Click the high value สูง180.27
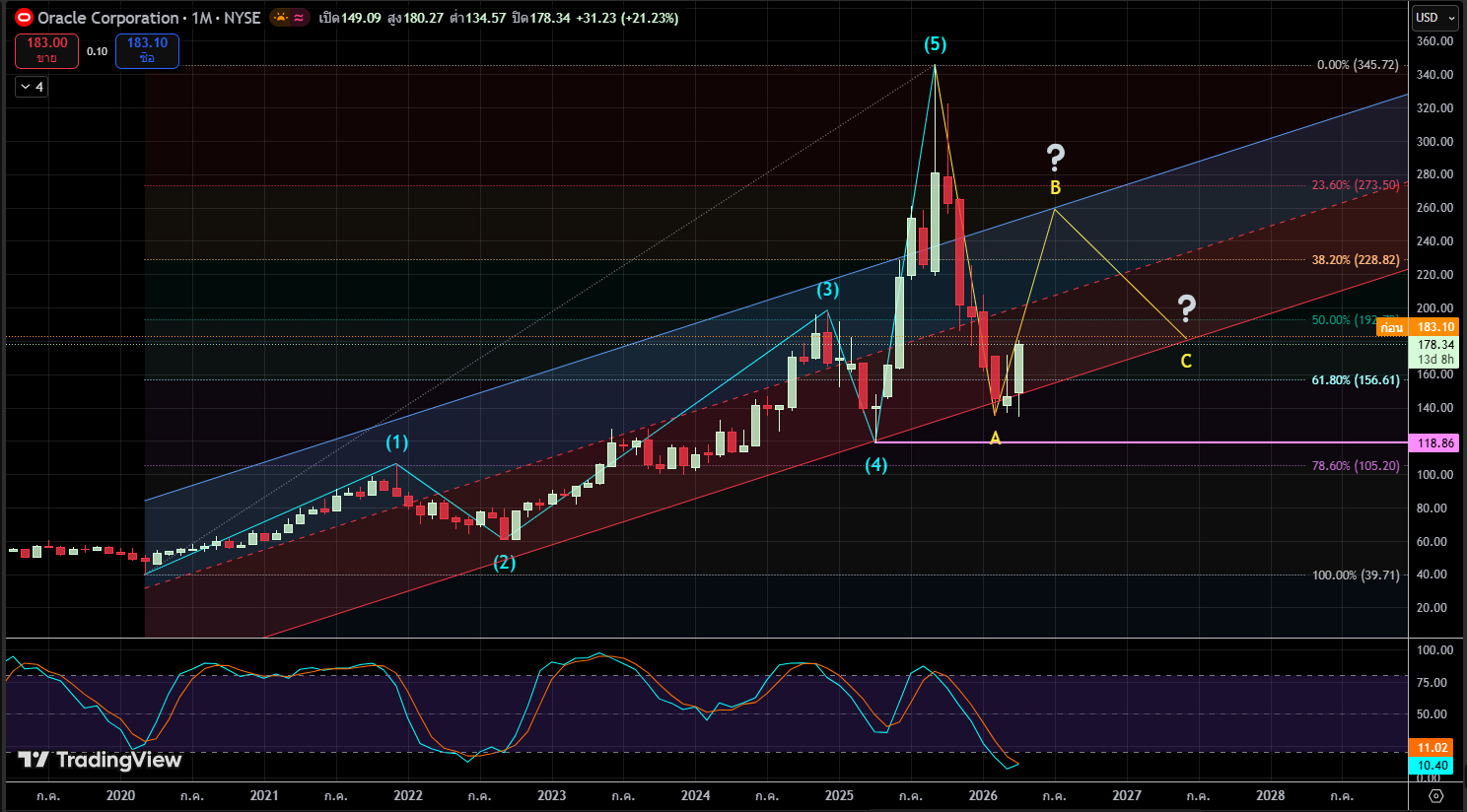1467x812 pixels. 414,18
